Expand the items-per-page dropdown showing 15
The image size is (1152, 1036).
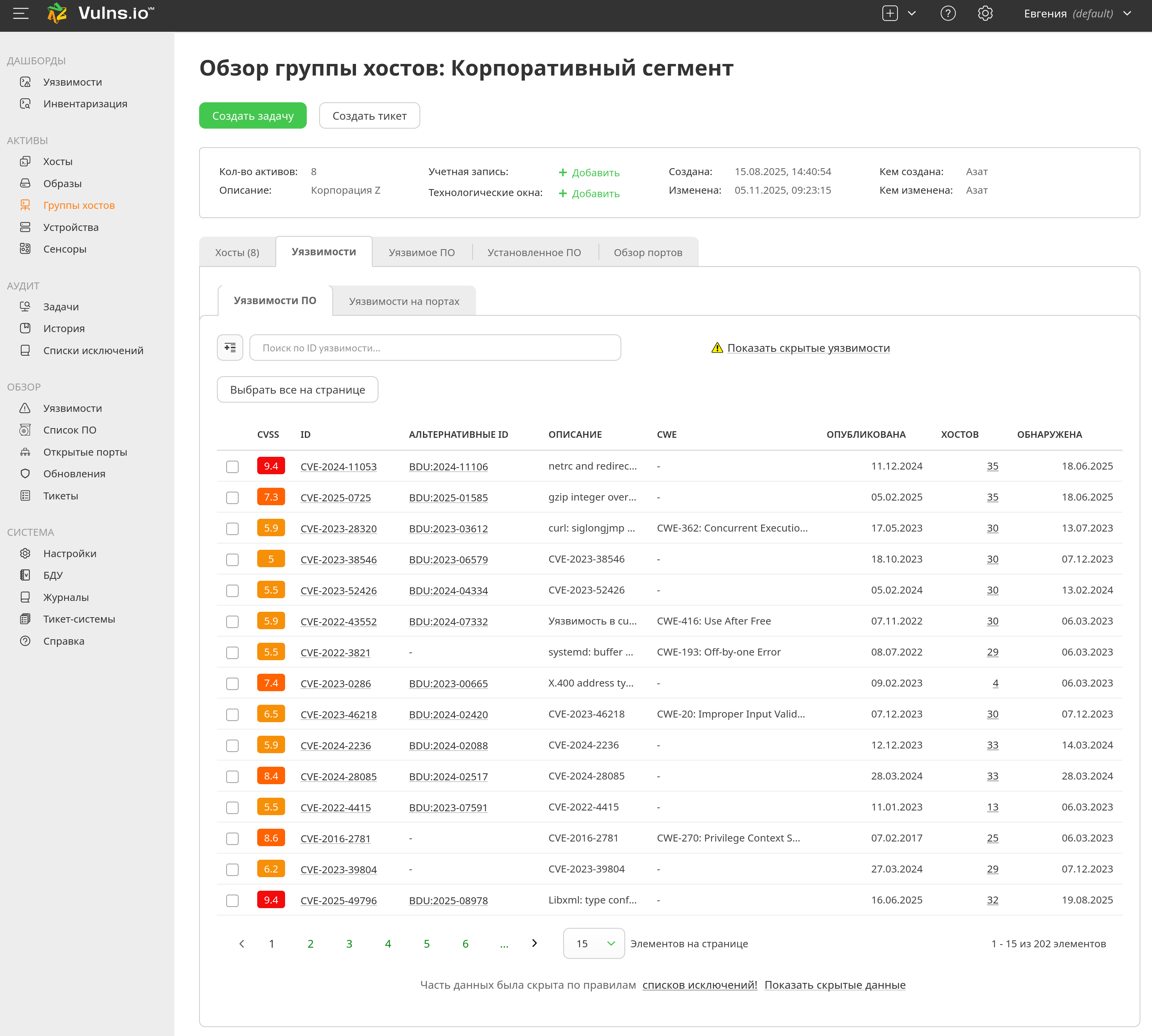tap(594, 943)
